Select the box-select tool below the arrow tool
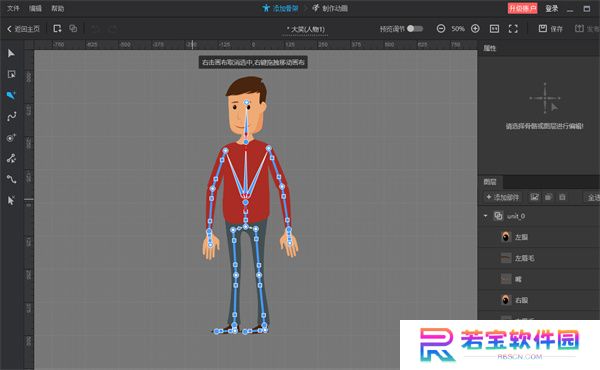The height and width of the screenshot is (370, 600). click(11, 74)
